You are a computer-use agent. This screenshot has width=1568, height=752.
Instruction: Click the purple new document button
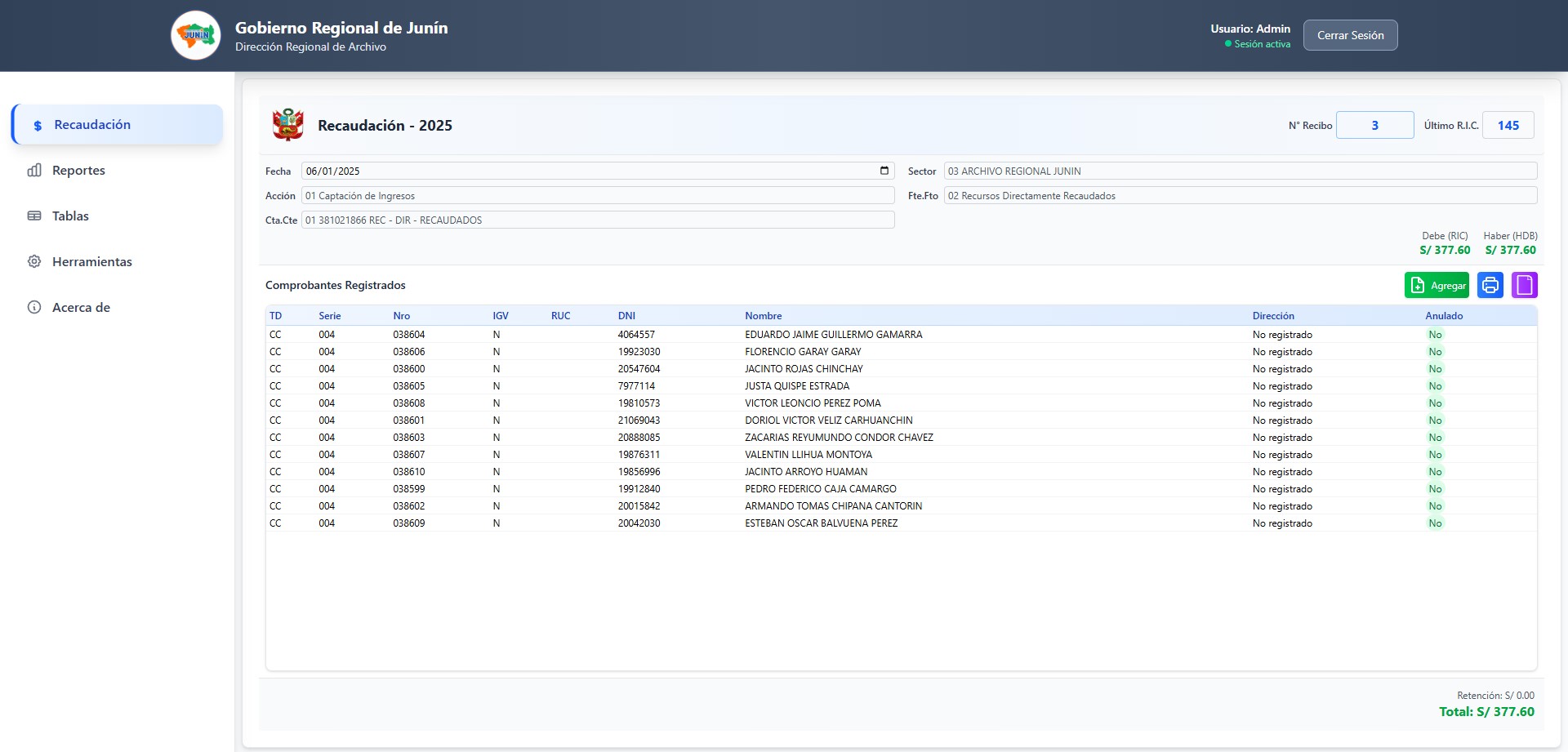click(x=1524, y=285)
